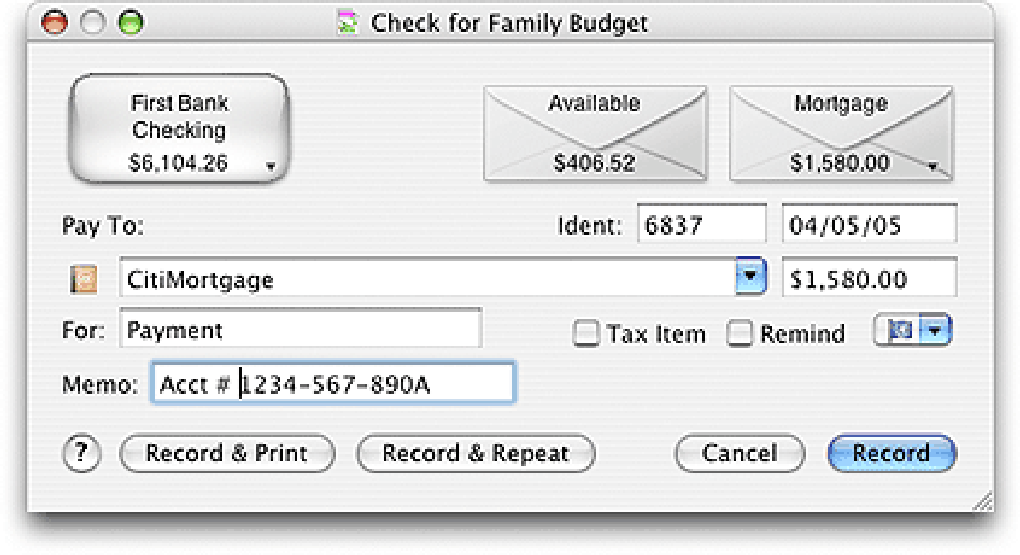Click the blue Record button
Viewport: 1020px width, 555px height.
tap(891, 454)
